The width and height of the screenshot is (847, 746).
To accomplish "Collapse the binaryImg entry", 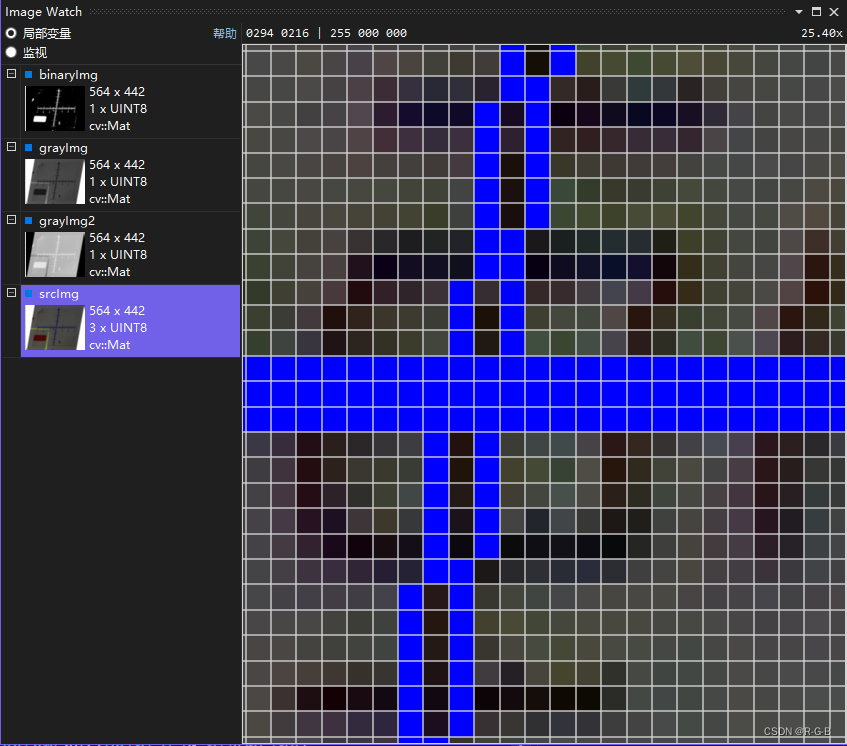I will [x=11, y=73].
